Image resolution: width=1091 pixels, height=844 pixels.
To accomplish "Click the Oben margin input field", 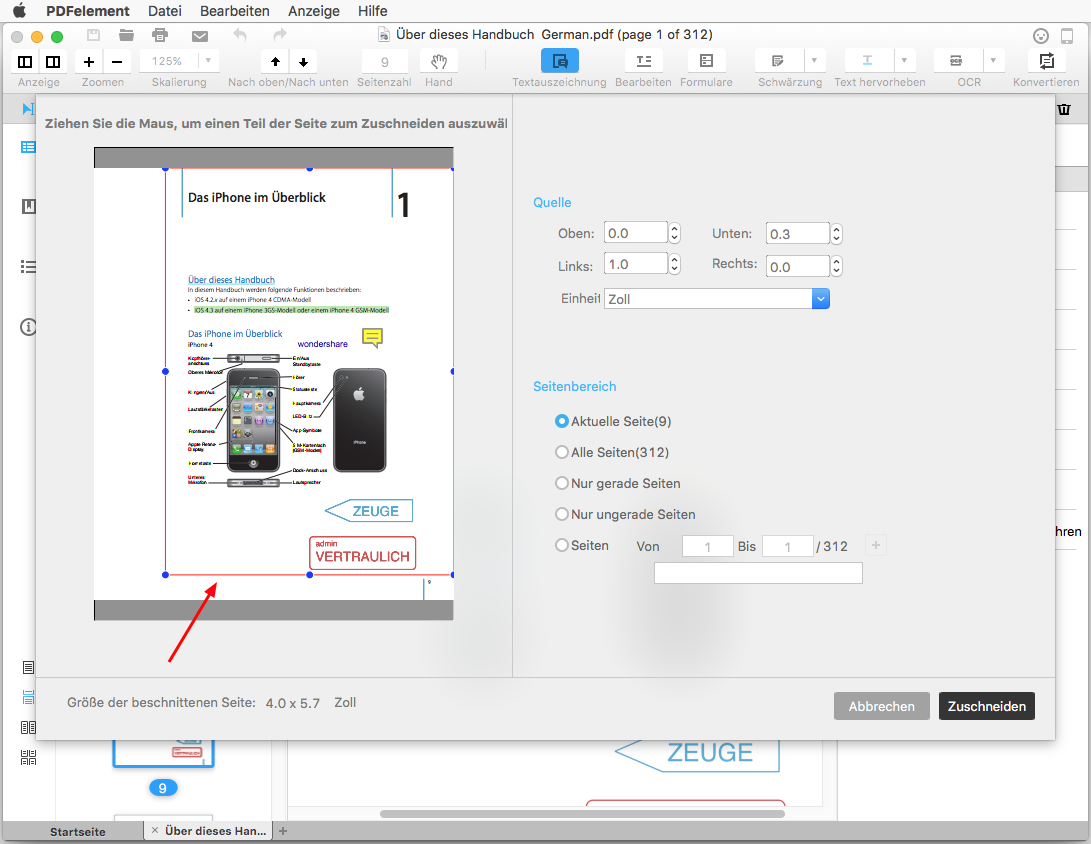I will pos(636,233).
